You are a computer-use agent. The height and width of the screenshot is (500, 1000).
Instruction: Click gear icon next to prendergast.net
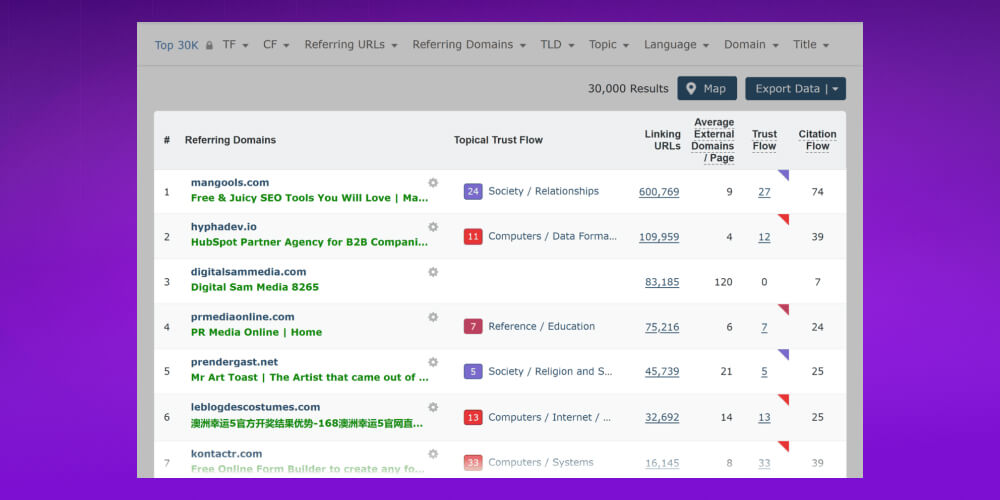433,362
